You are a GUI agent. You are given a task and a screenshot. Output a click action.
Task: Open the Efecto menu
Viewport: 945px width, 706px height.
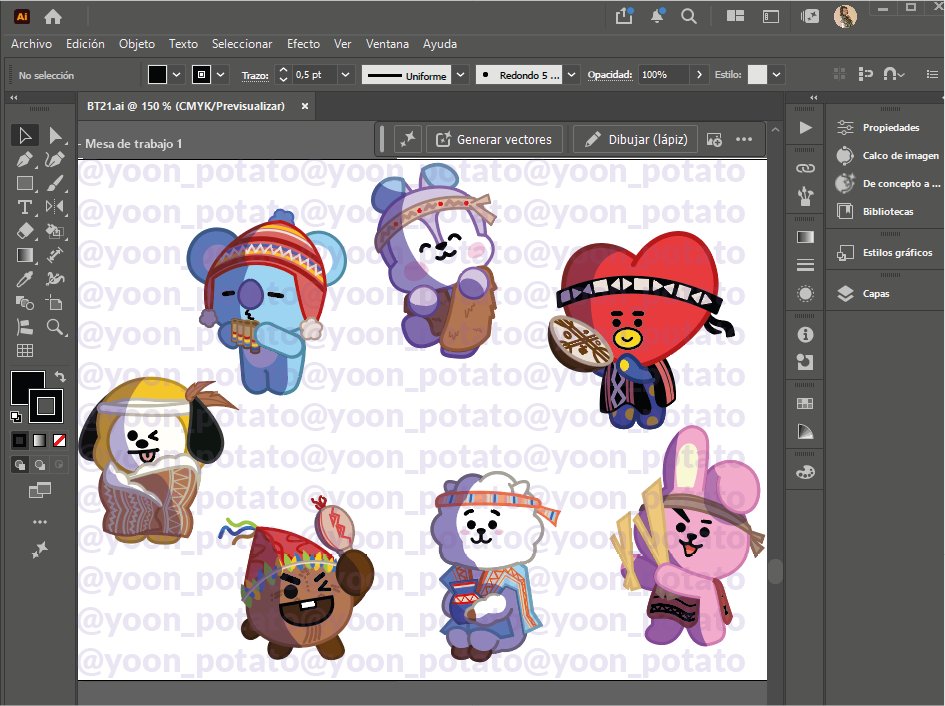[303, 44]
